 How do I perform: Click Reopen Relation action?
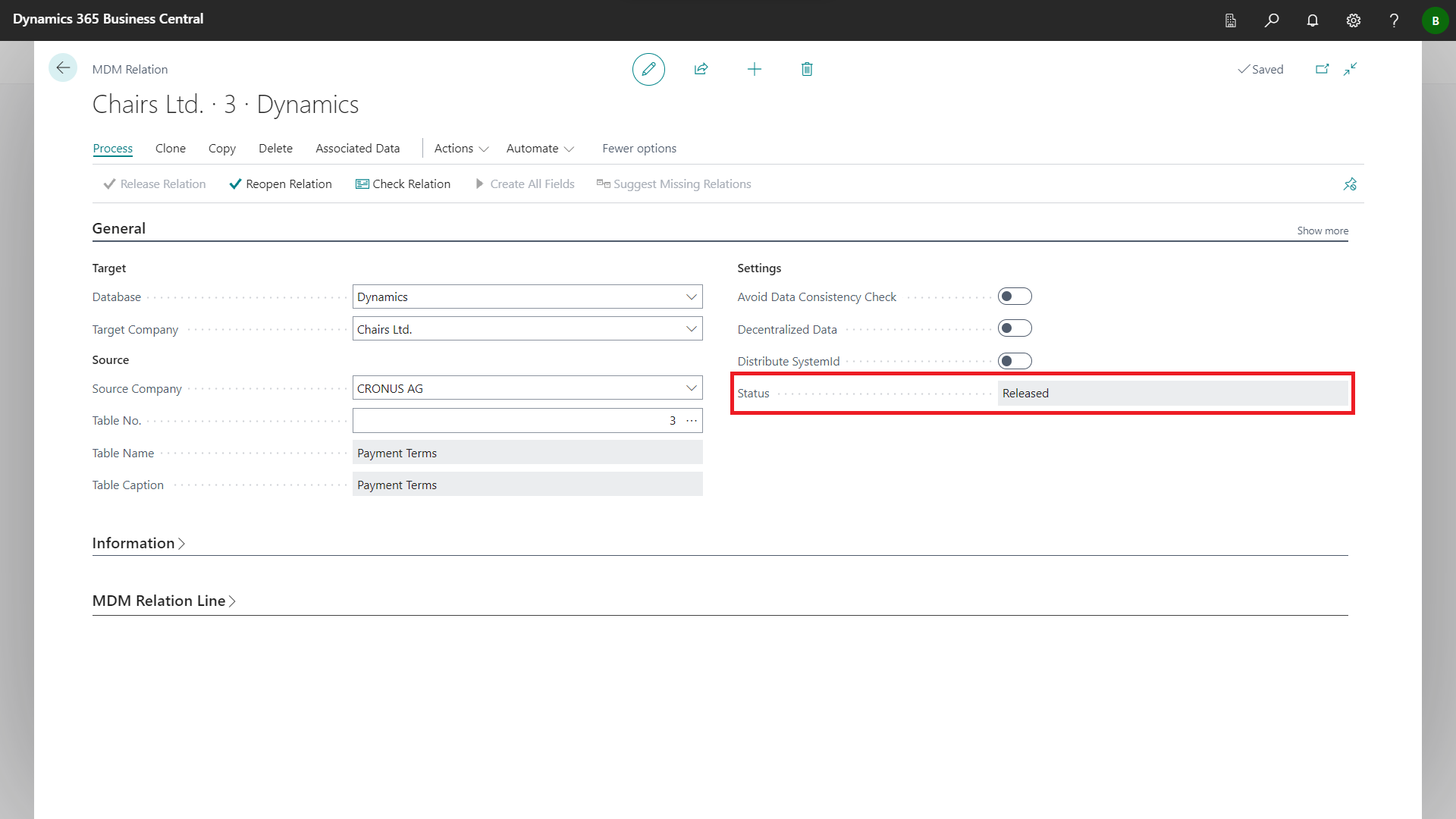tap(281, 184)
